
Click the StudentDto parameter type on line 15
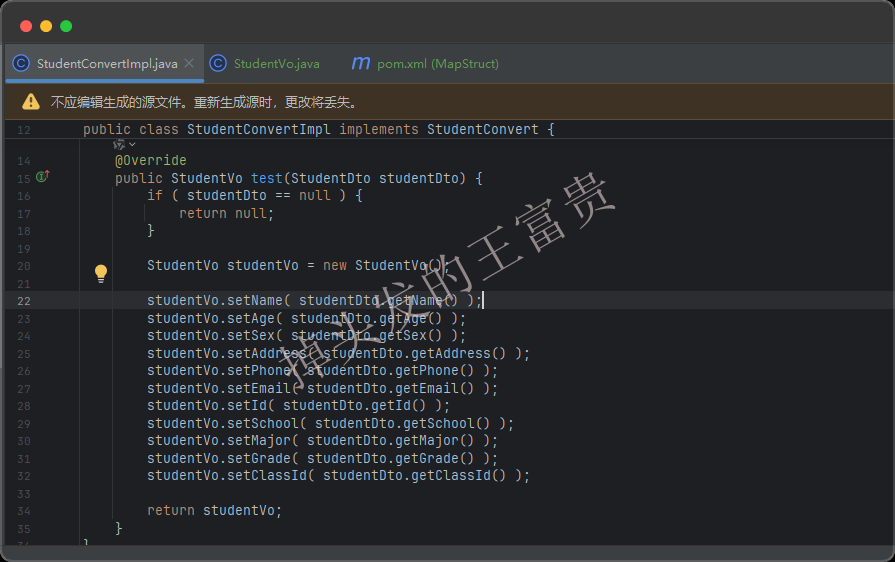330,178
